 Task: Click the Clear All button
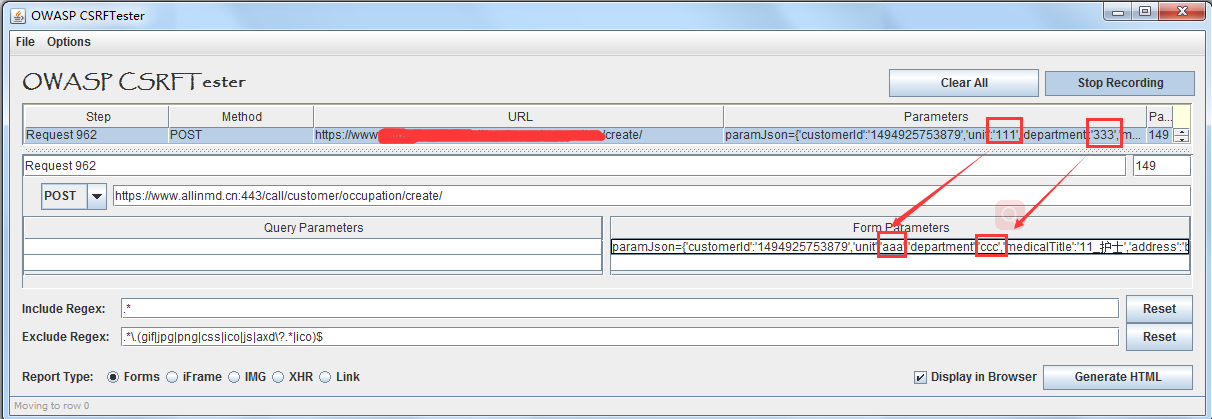click(x=964, y=83)
